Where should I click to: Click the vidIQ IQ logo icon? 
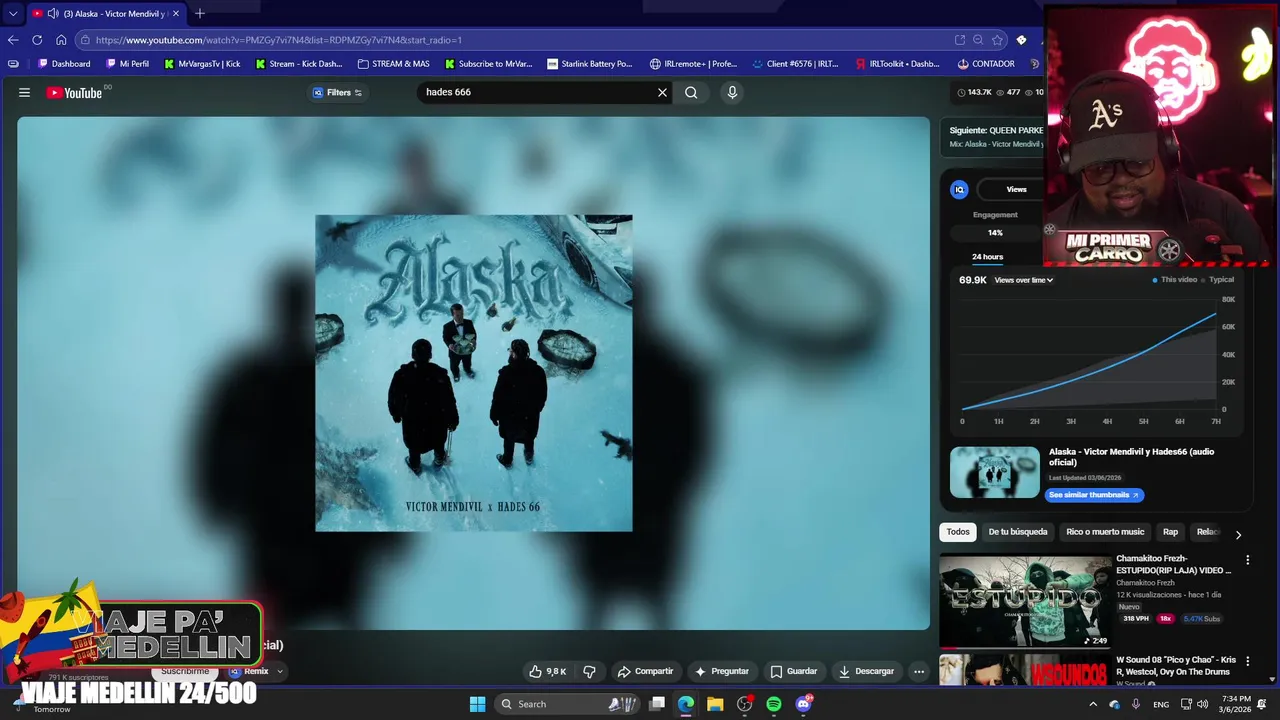(x=959, y=189)
